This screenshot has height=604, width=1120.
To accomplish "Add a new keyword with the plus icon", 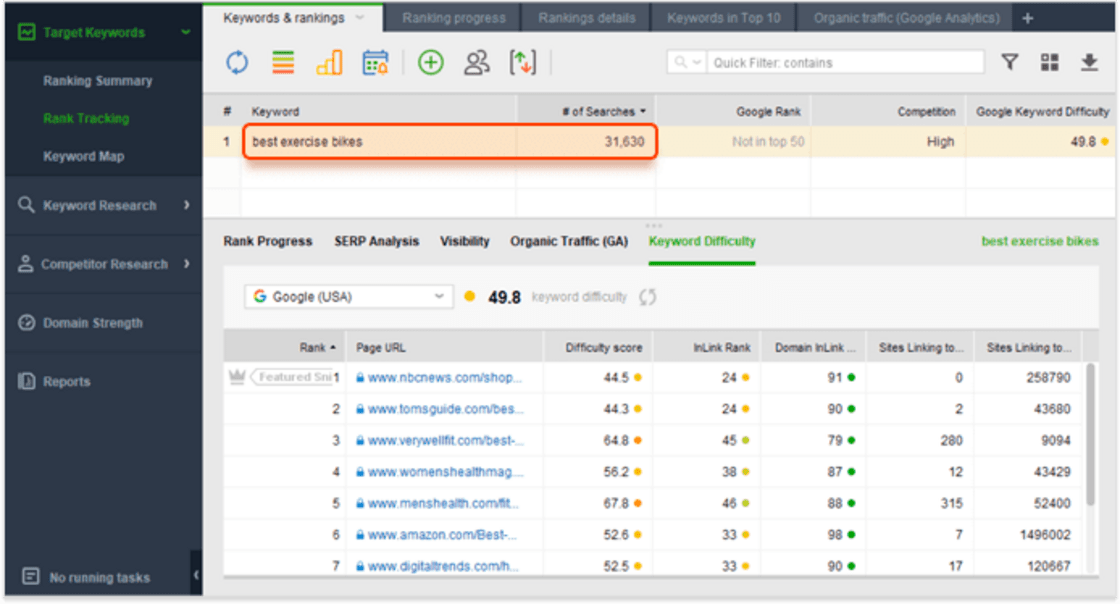I will pyautogui.click(x=430, y=62).
